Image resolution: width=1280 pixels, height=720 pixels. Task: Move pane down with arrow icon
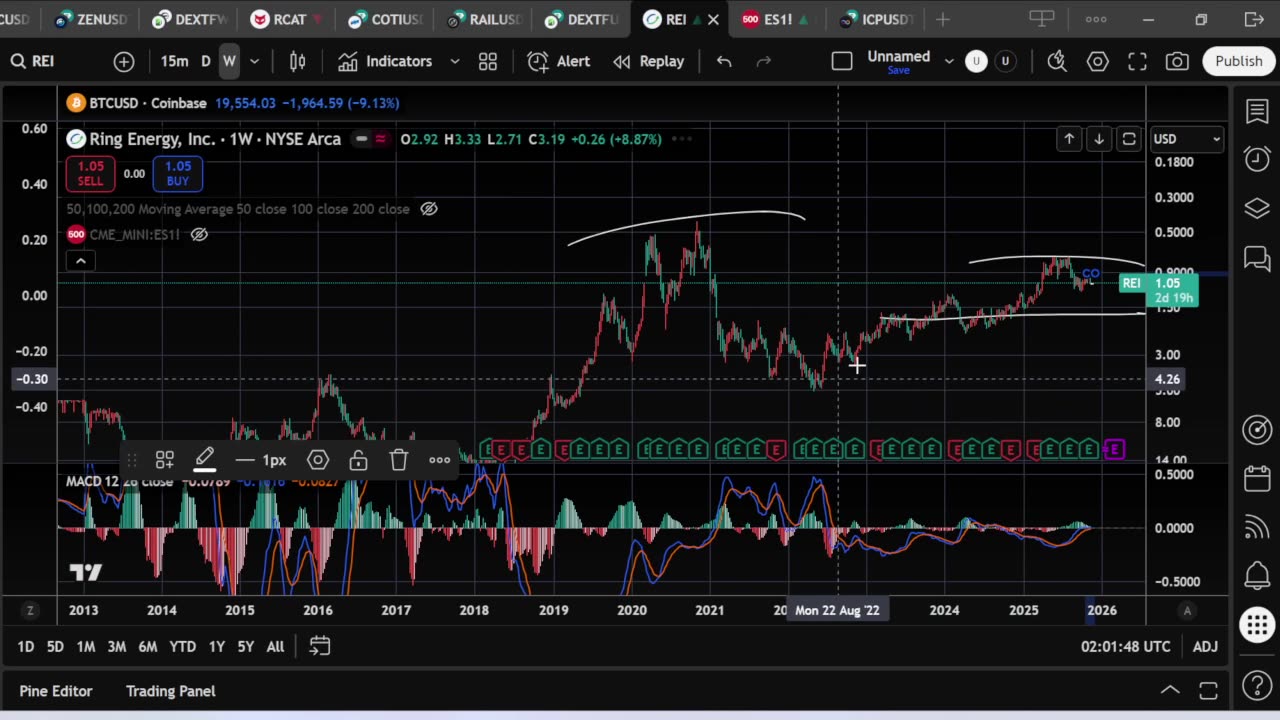coord(1099,139)
